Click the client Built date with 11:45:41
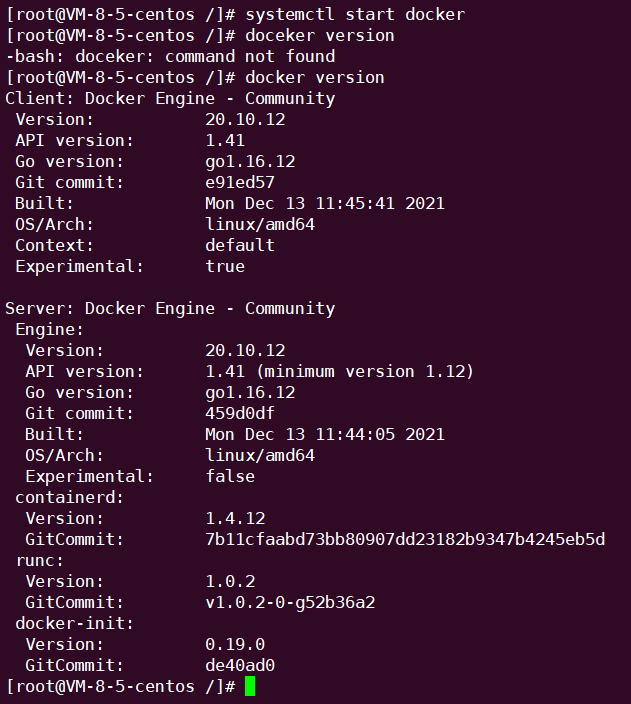This screenshot has width=631, height=704. (325, 203)
